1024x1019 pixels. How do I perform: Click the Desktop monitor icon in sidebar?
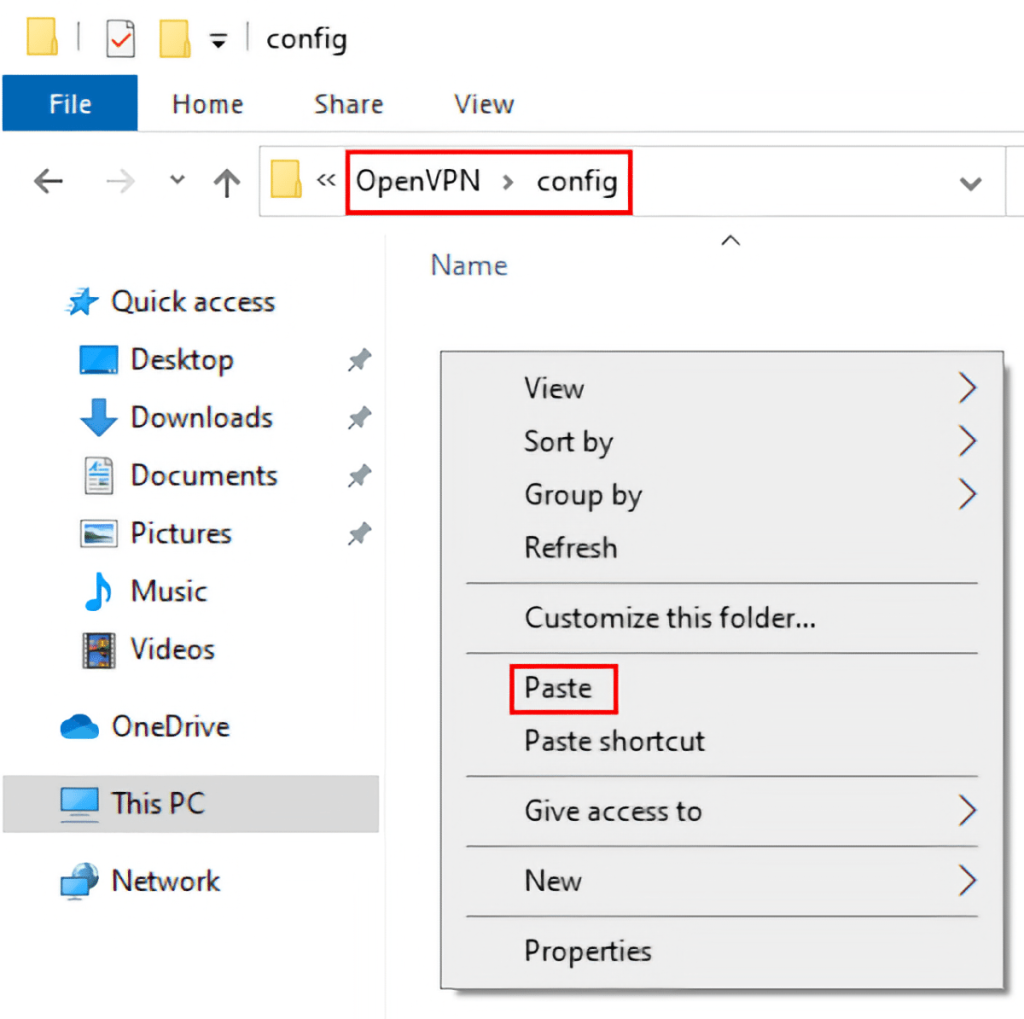tap(99, 360)
